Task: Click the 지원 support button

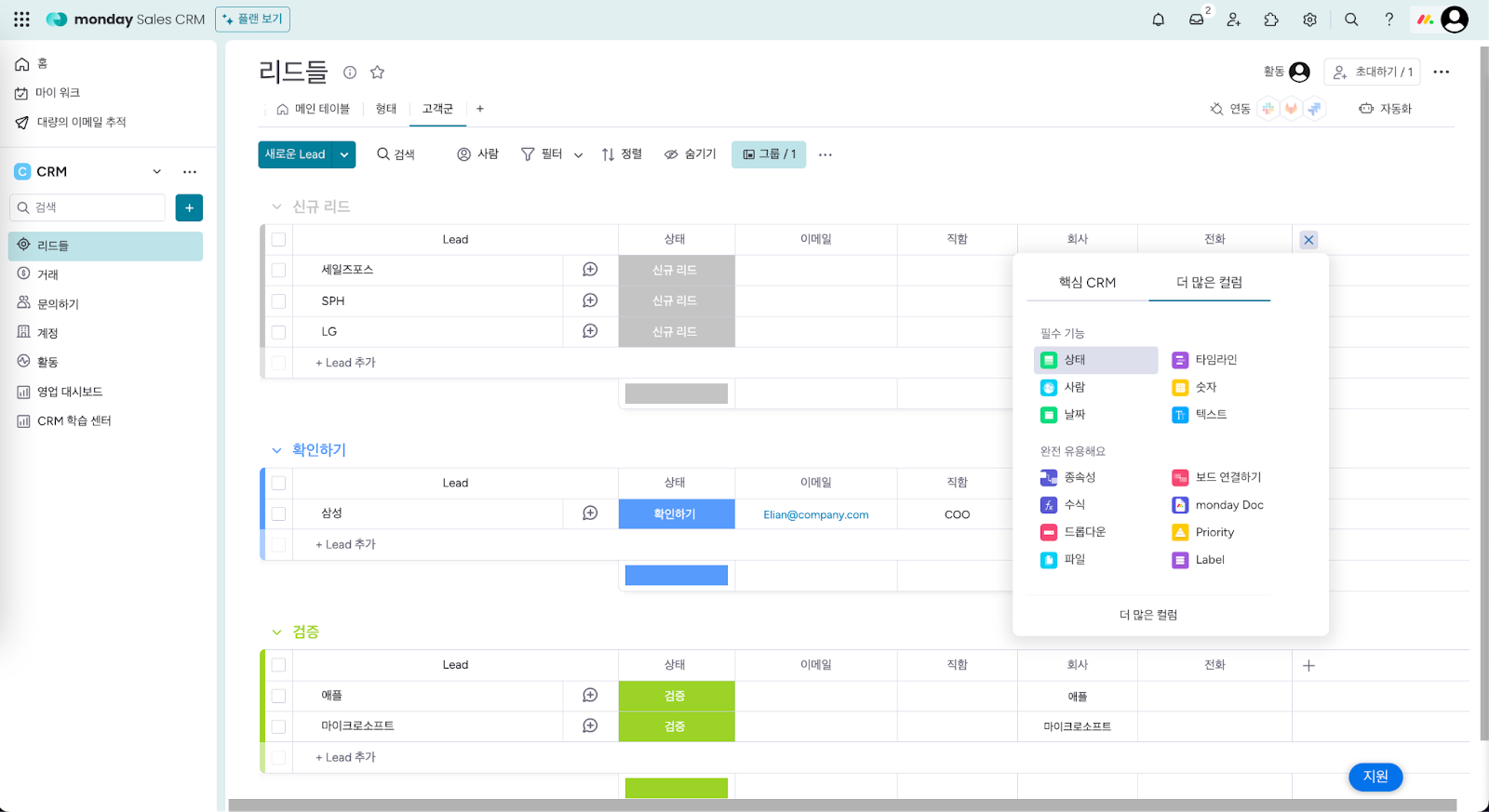Action: coord(1375,777)
